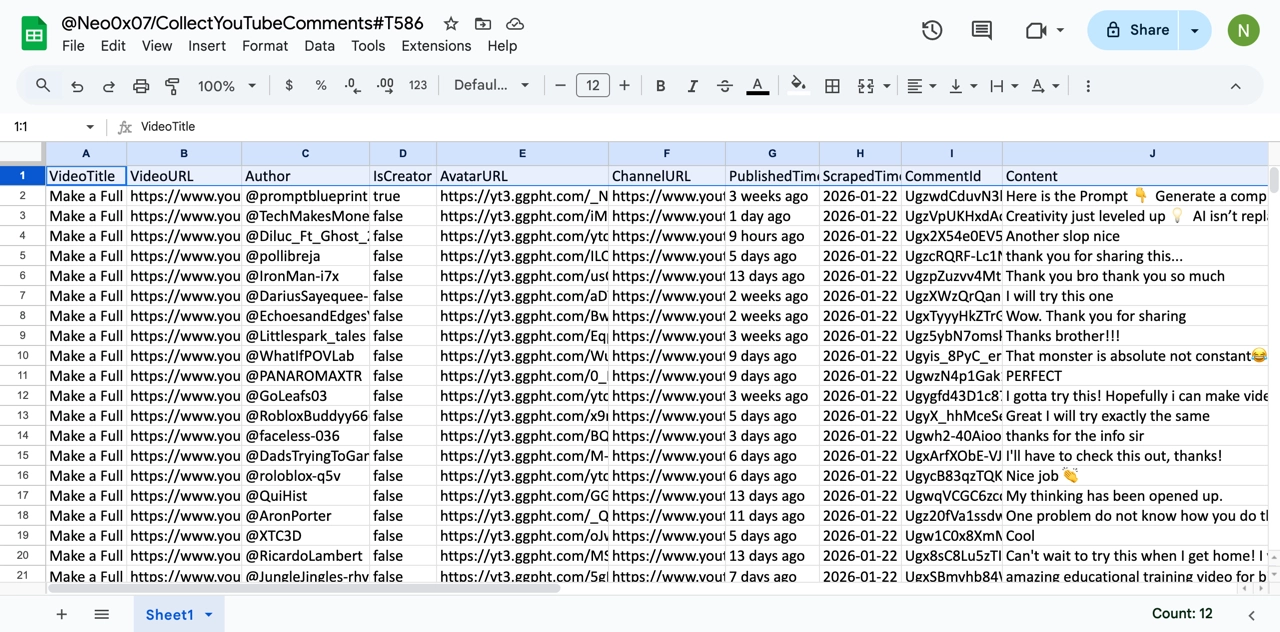Open the Data menu
1280x632 pixels.
point(319,45)
